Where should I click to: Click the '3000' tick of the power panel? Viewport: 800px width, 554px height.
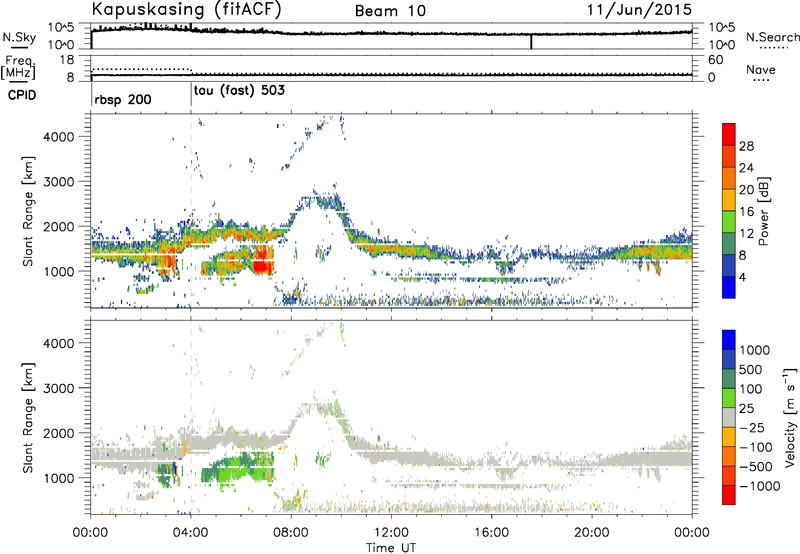[59, 182]
